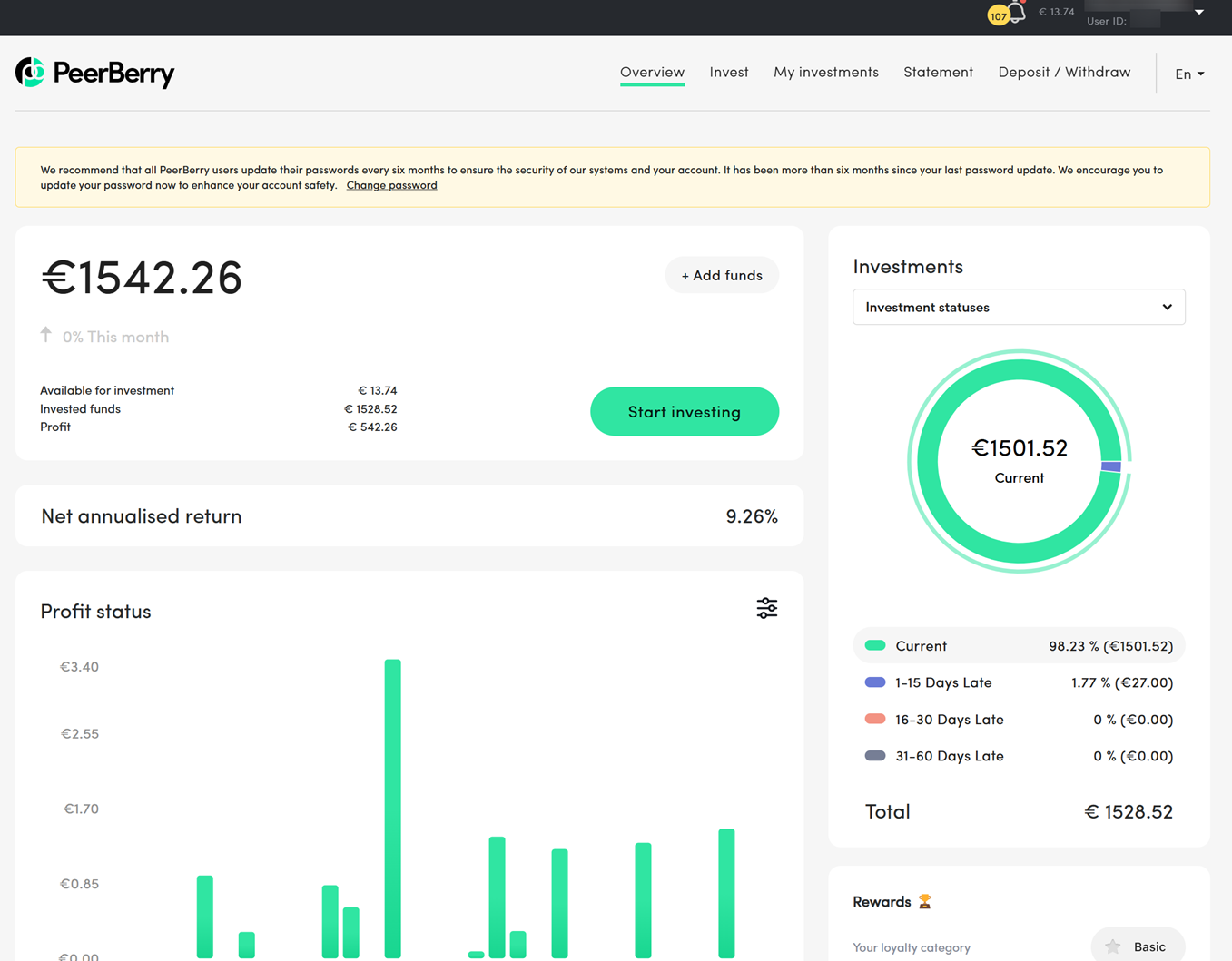Click the Rewards trophy icon
Viewport: 1232px width, 961px height.
[924, 901]
